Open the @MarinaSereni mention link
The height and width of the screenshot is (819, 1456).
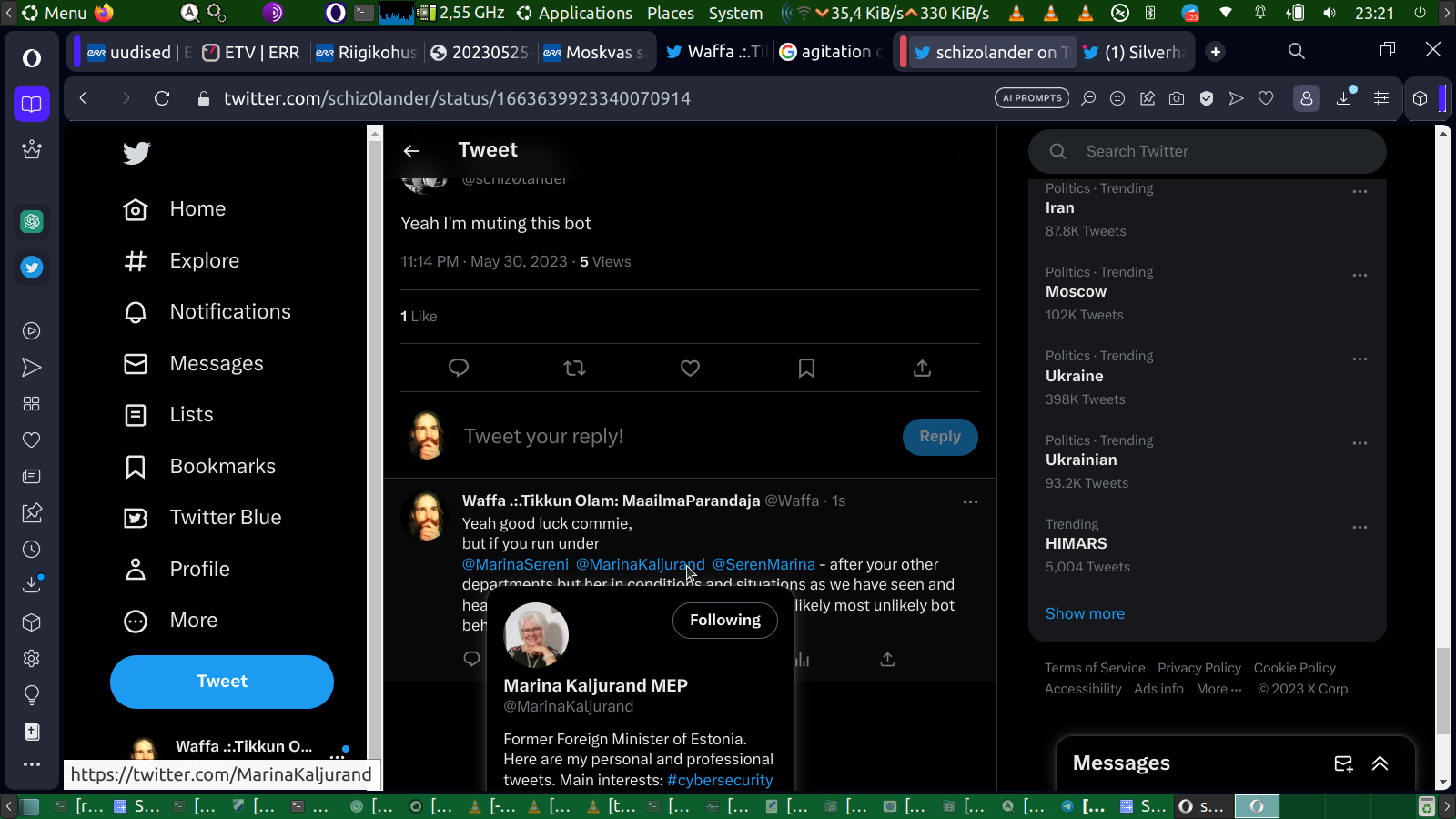pos(515,564)
